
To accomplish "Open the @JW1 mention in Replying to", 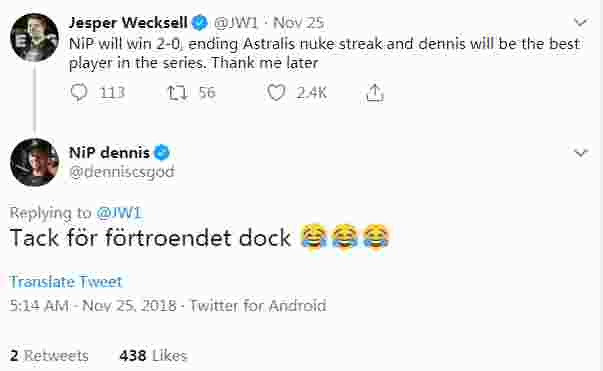I will [x=119, y=213].
